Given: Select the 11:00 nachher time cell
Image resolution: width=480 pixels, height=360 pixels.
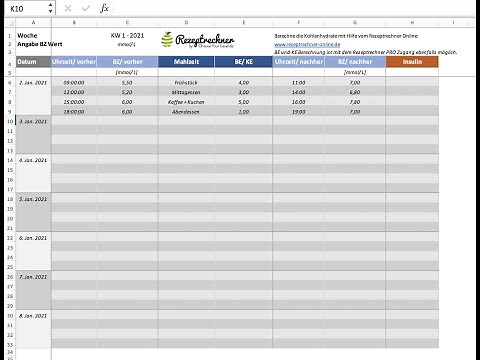Looking at the screenshot, I should pos(299,82).
